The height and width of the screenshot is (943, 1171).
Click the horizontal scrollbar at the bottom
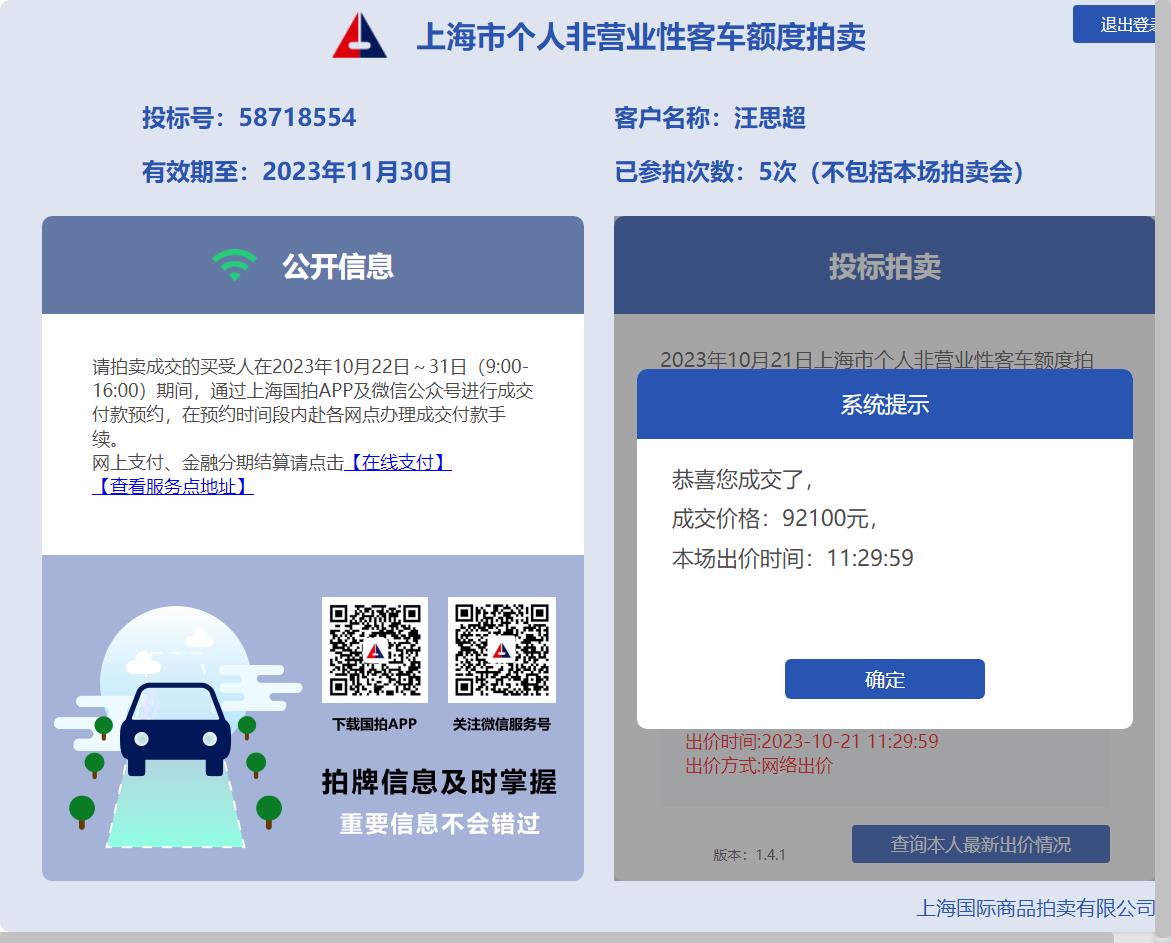coord(556,937)
